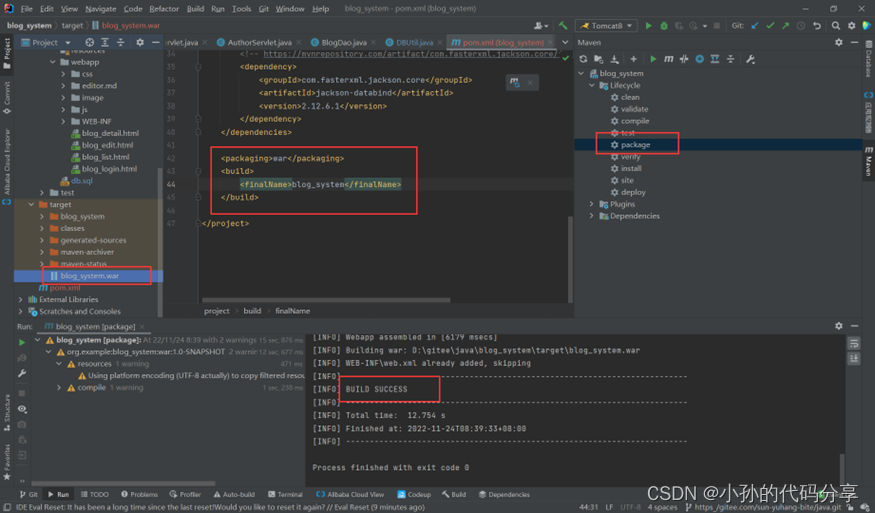Select blog_login.html file
Viewport: 875px width, 513px height.
(109, 169)
